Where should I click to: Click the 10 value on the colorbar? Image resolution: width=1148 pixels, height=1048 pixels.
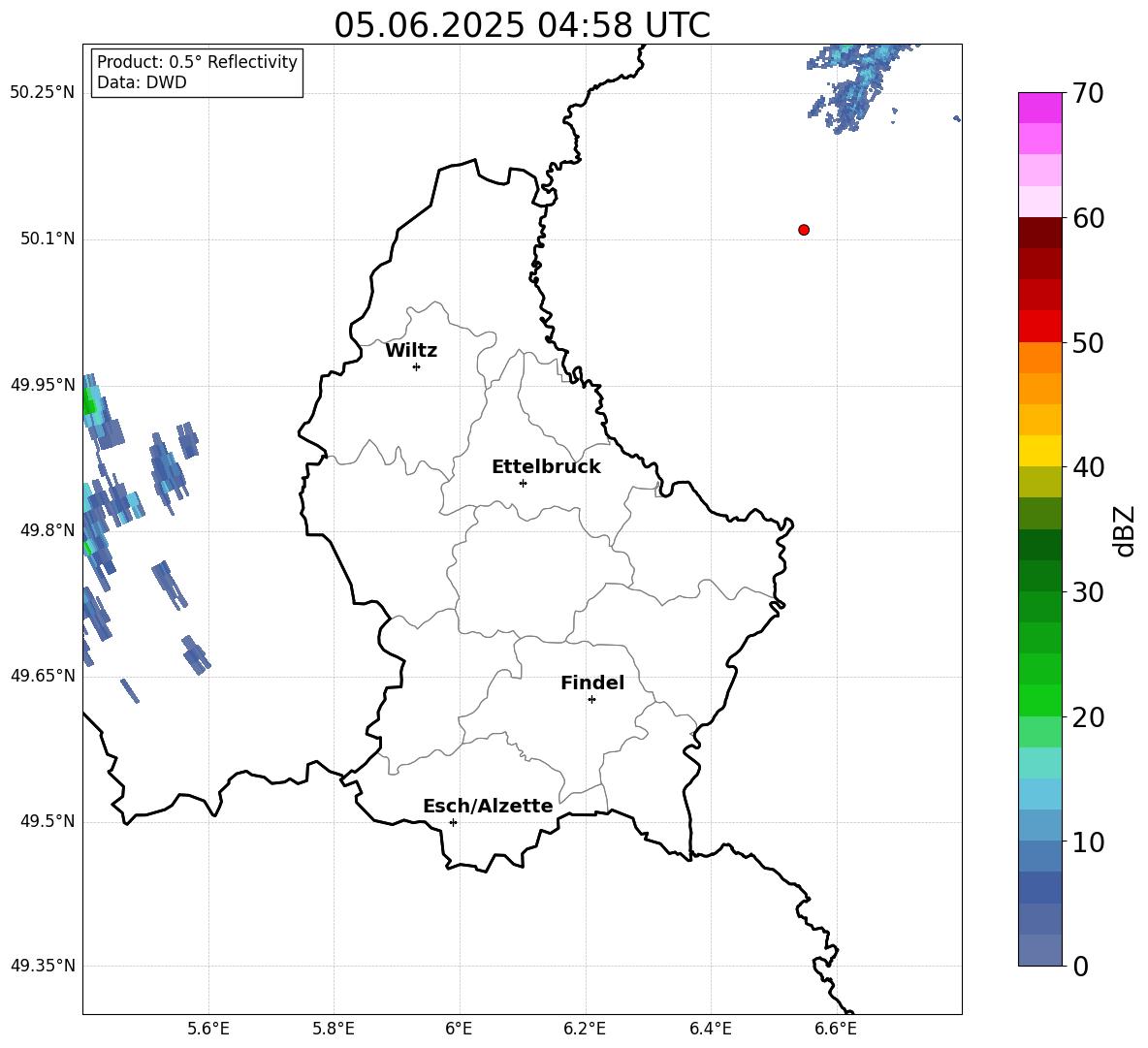tap(1088, 842)
